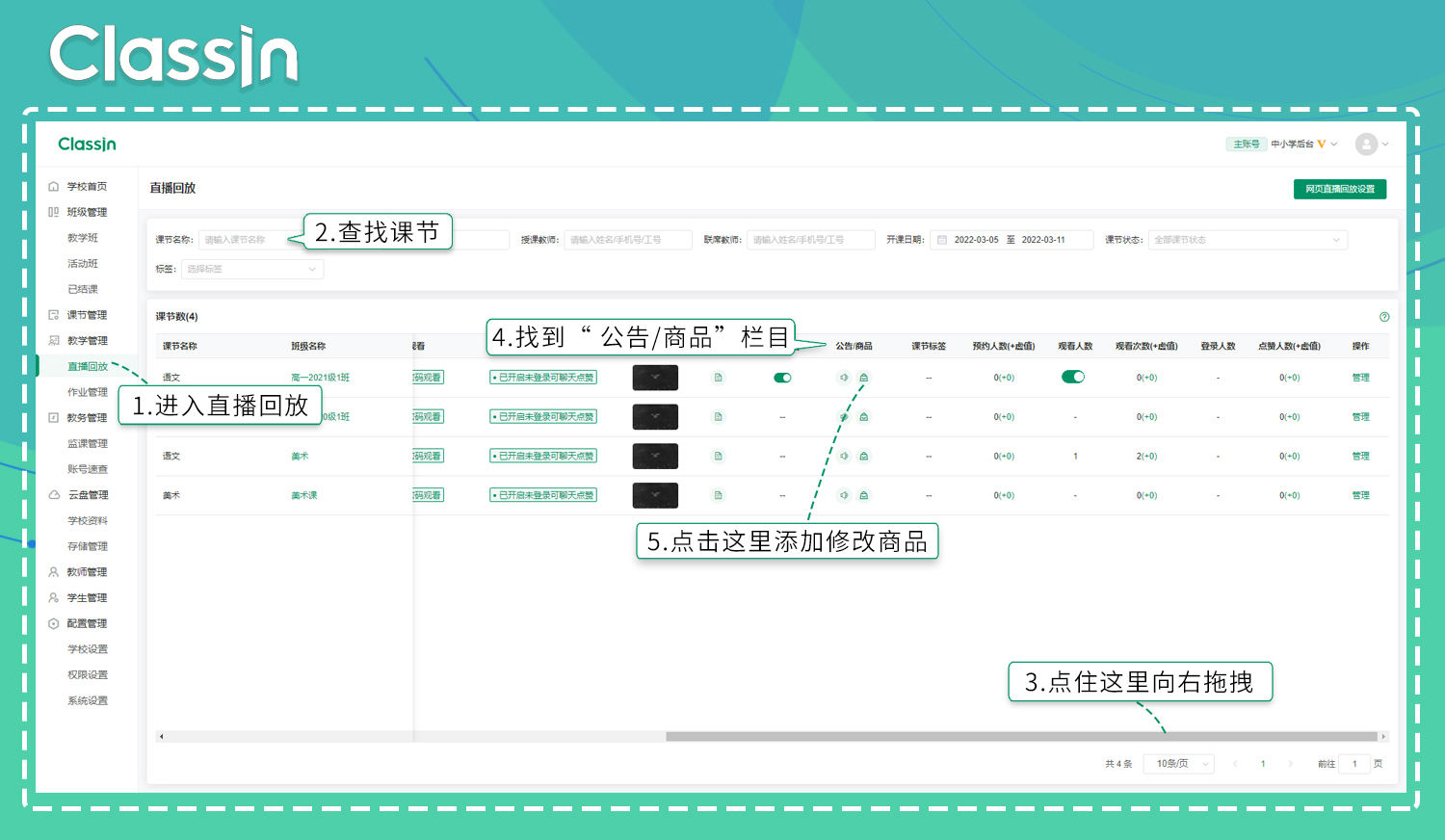Click the 前往 page number input
This screenshot has width=1445, height=840.
[x=1354, y=764]
